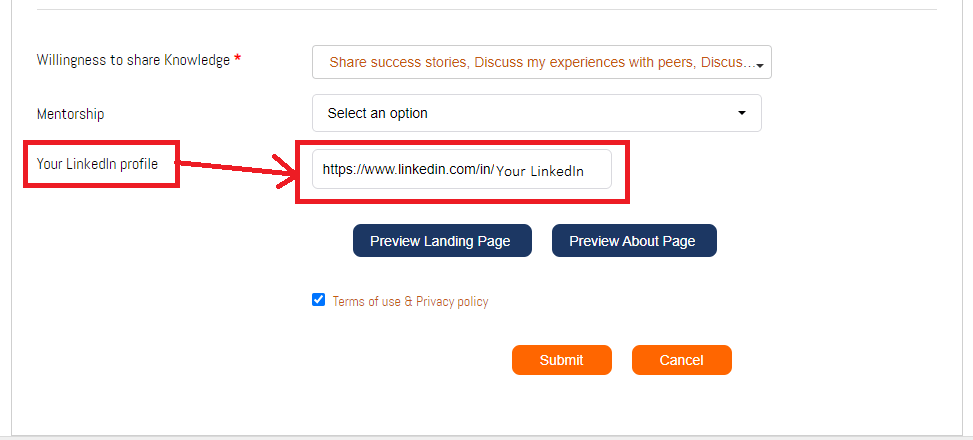Open the Privacy policy link

452,301
